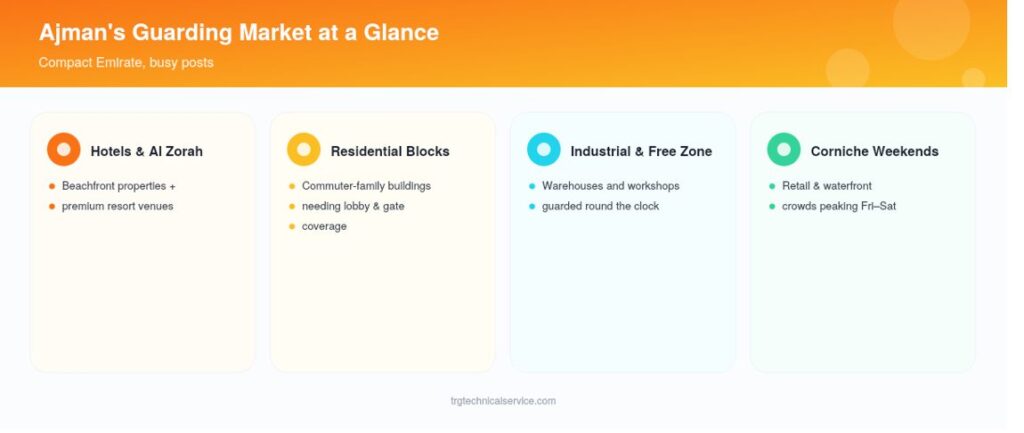
Task: Select the Residential Blocks heading
Action: coord(390,152)
